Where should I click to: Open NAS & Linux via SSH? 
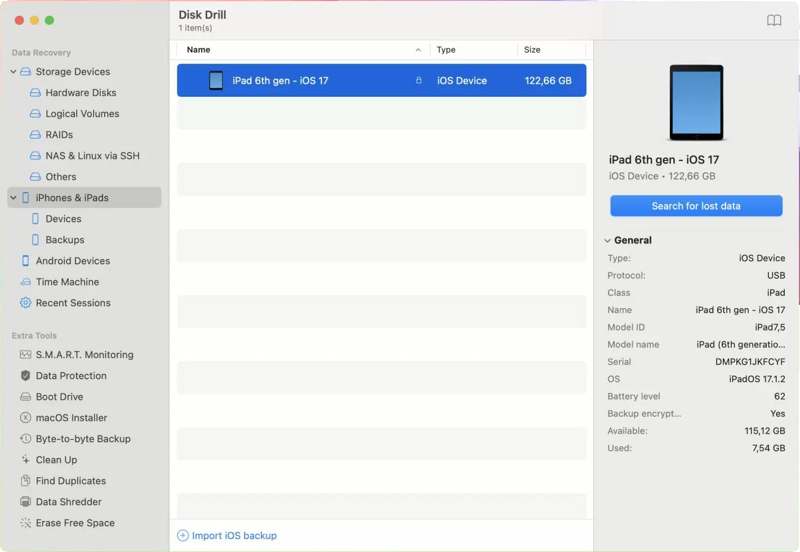coord(92,156)
